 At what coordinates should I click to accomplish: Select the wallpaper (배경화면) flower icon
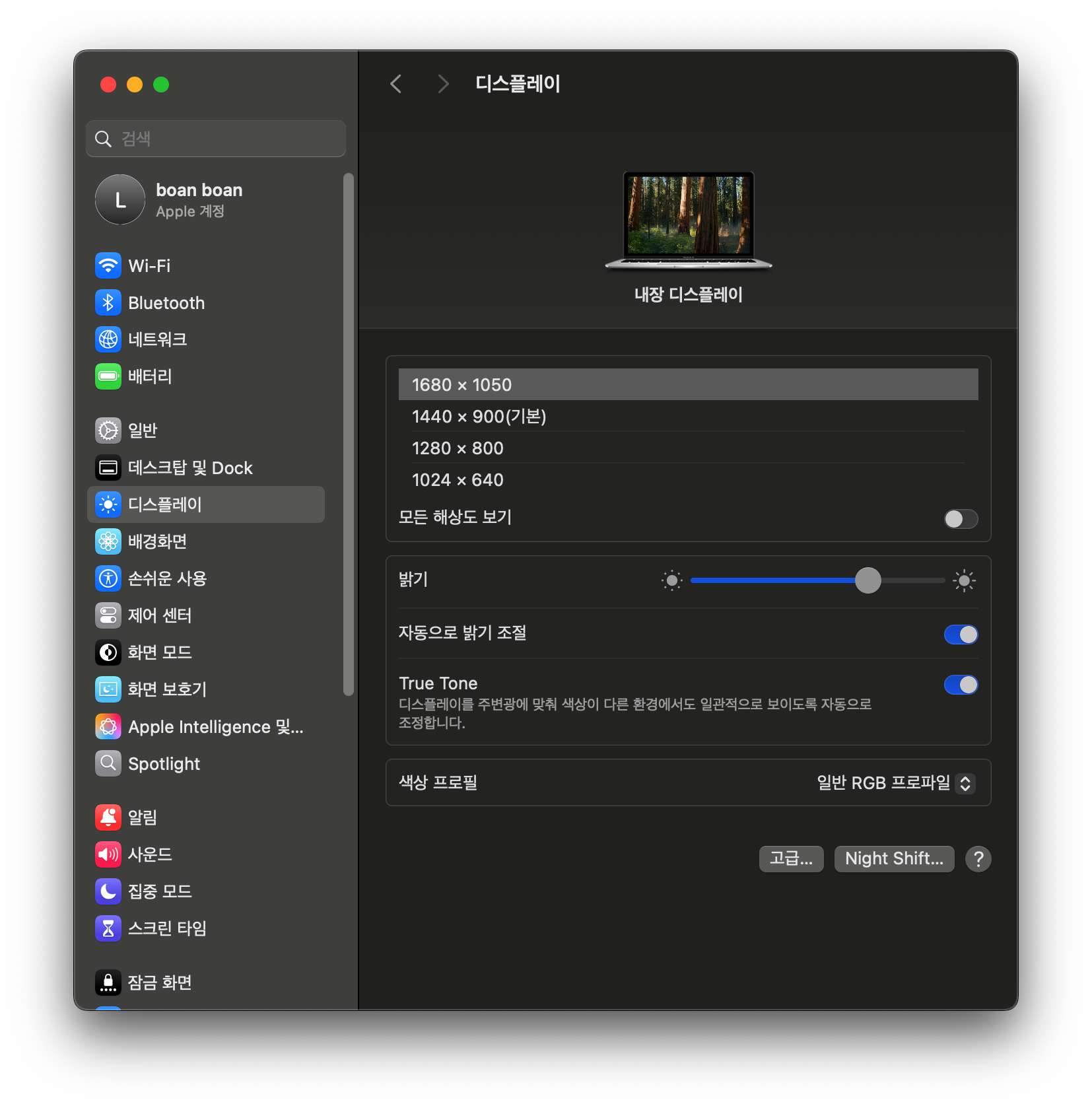coord(108,541)
